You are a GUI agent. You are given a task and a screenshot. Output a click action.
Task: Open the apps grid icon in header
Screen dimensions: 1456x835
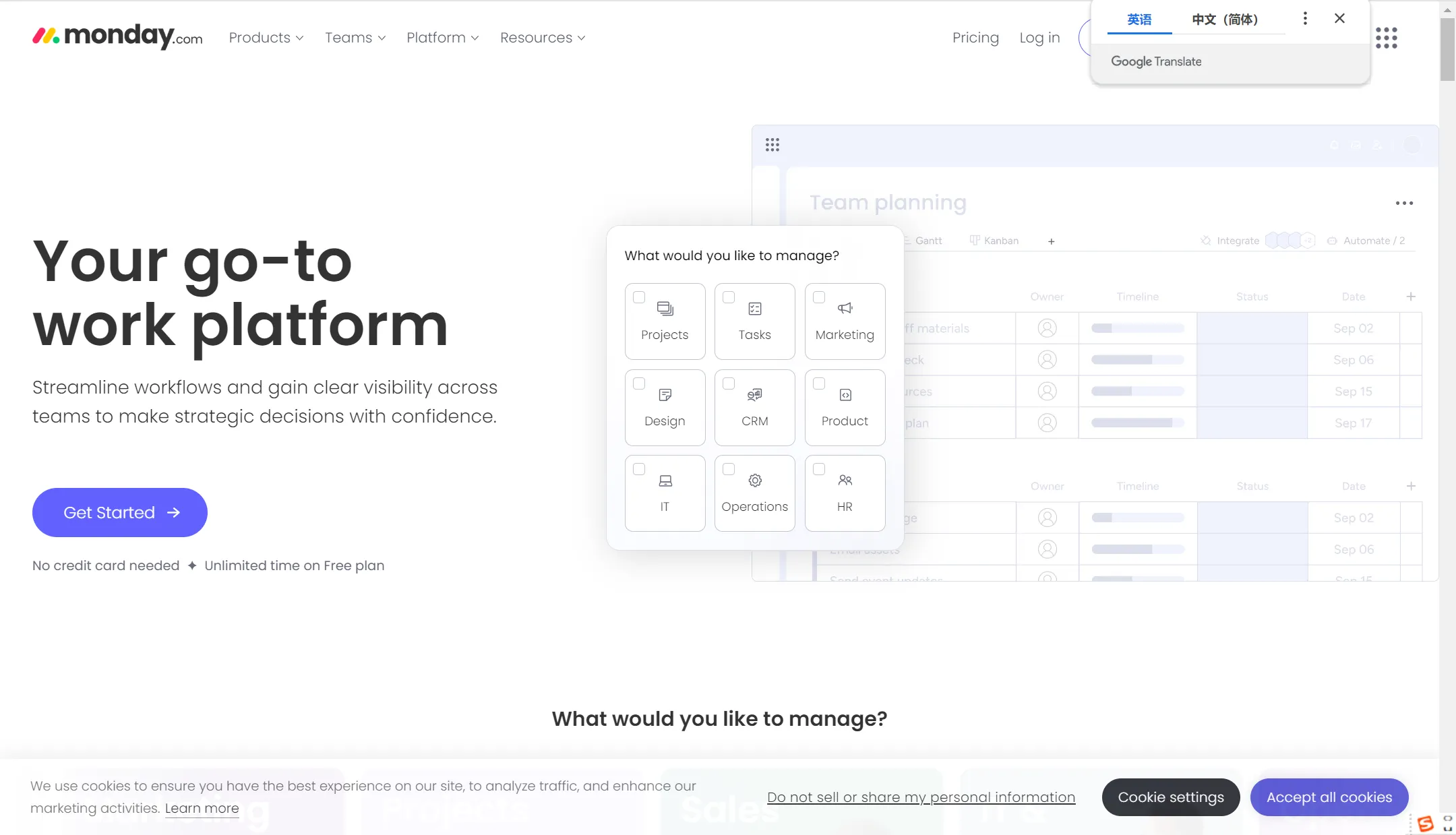pos(1387,38)
